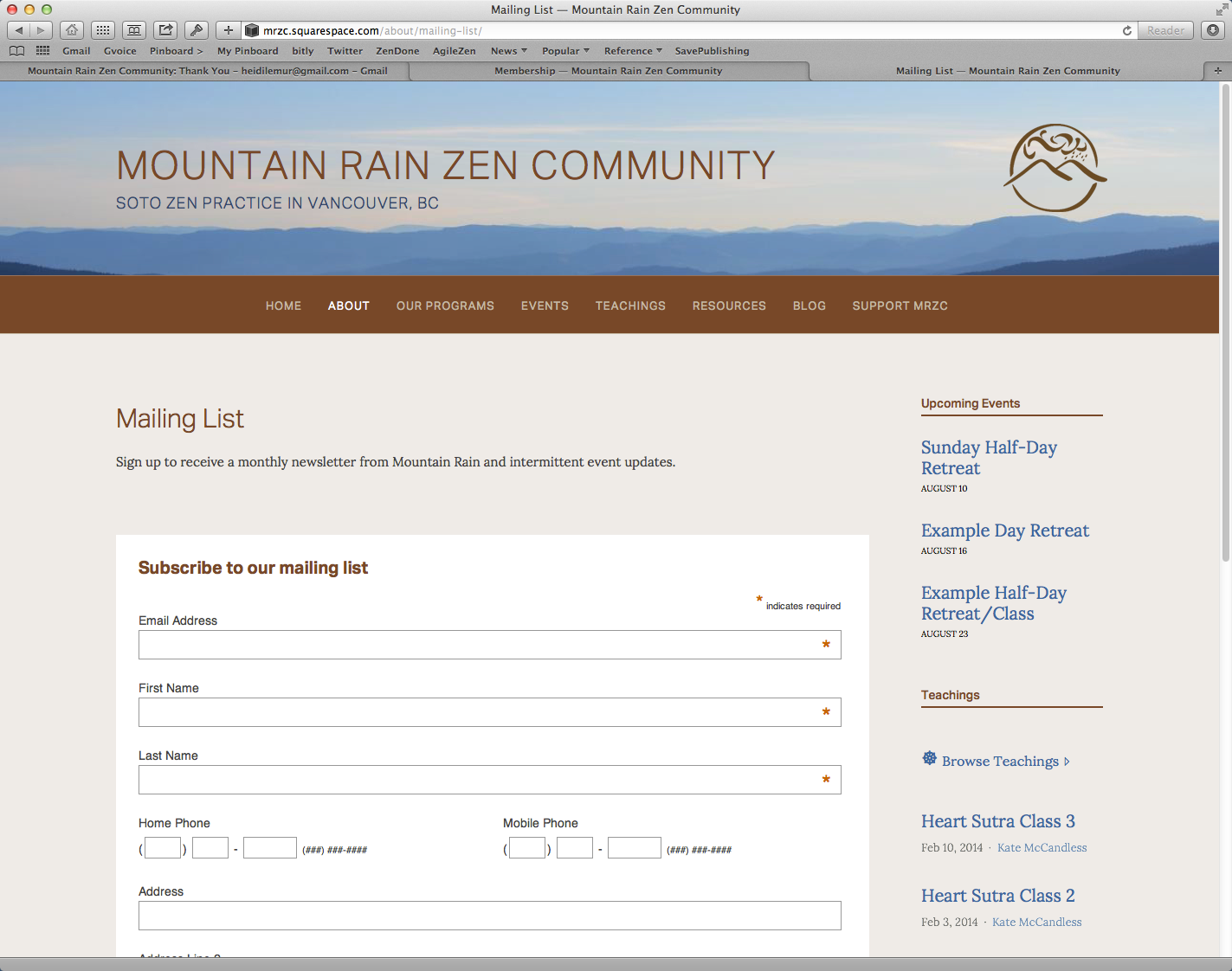Viewport: 1232px width, 971px height.
Task: Open the Home page toolbar icon
Action: pyautogui.click(x=72, y=30)
